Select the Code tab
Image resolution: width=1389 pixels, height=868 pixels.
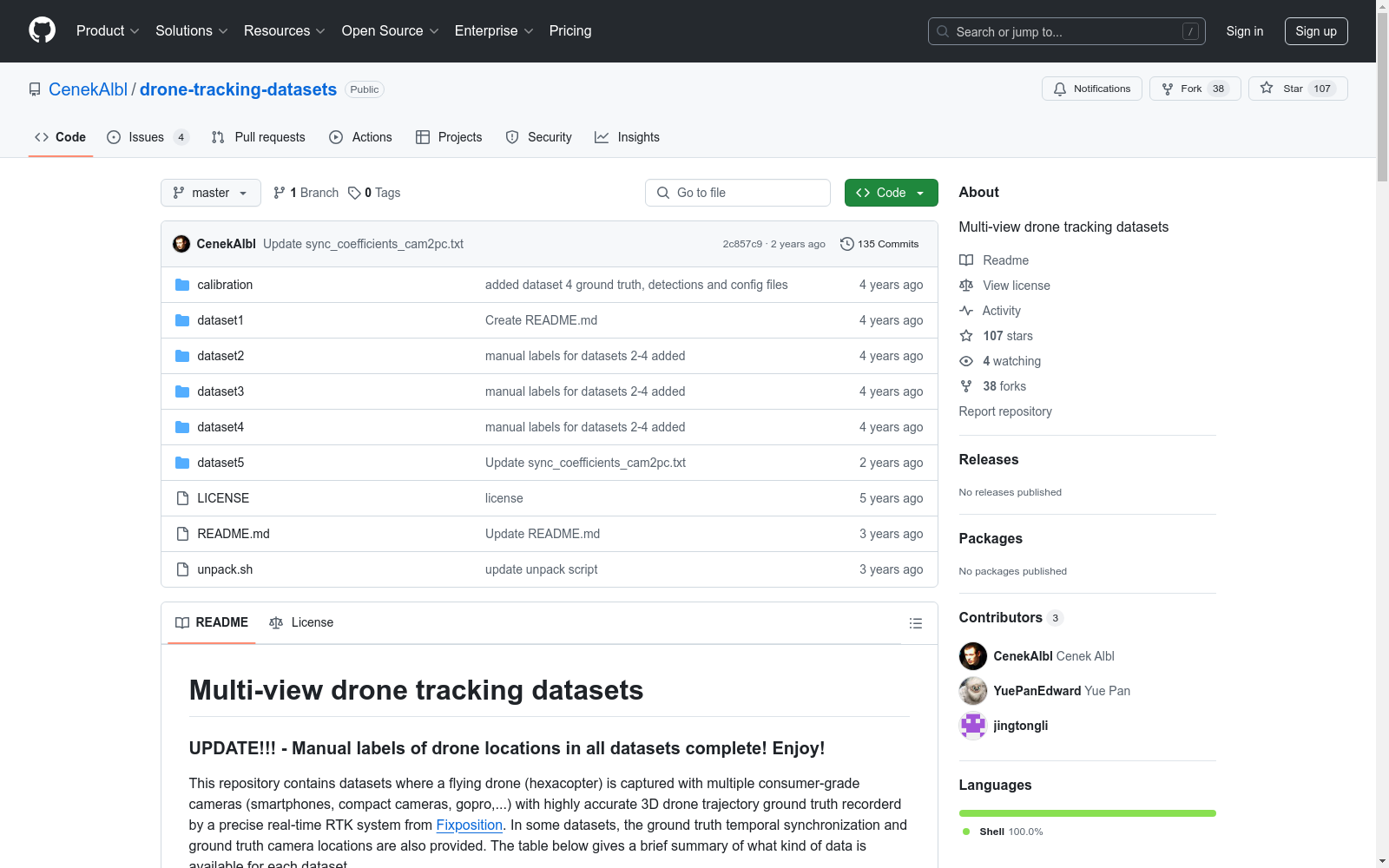tap(60, 137)
